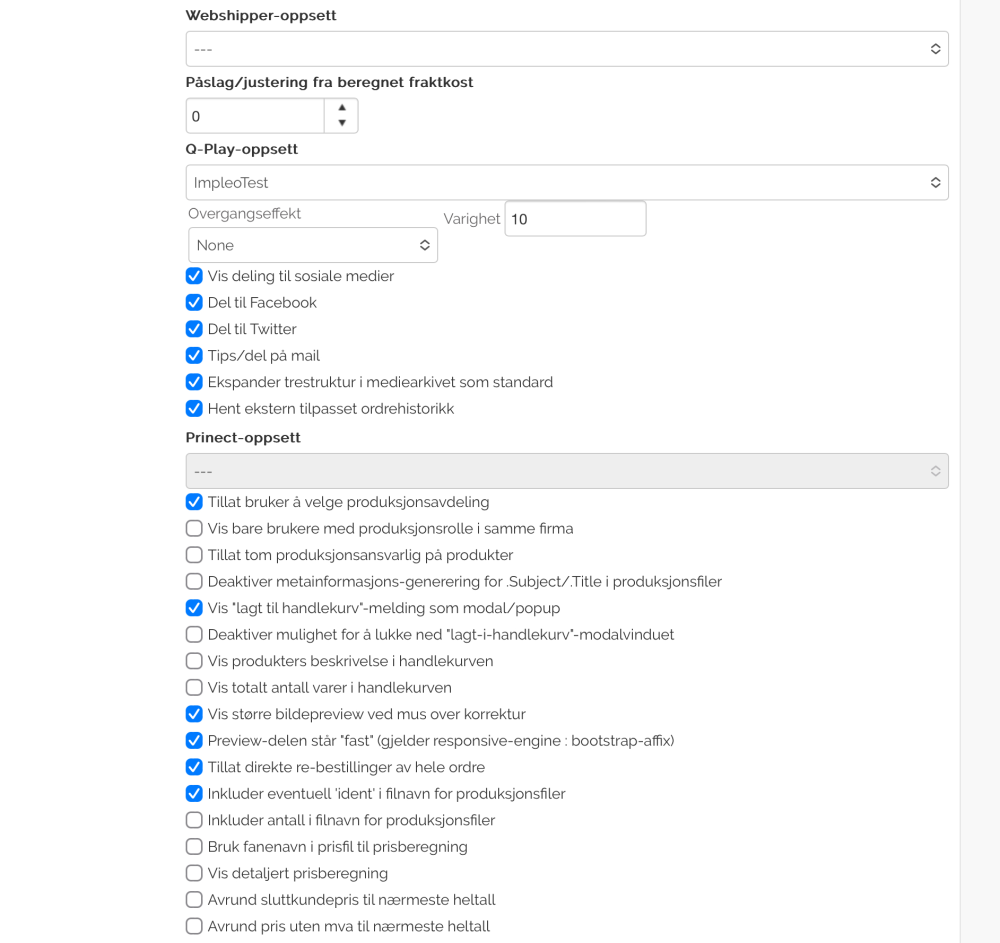Enable Tillat tom produksjonsansvarlig på produkter

point(194,555)
